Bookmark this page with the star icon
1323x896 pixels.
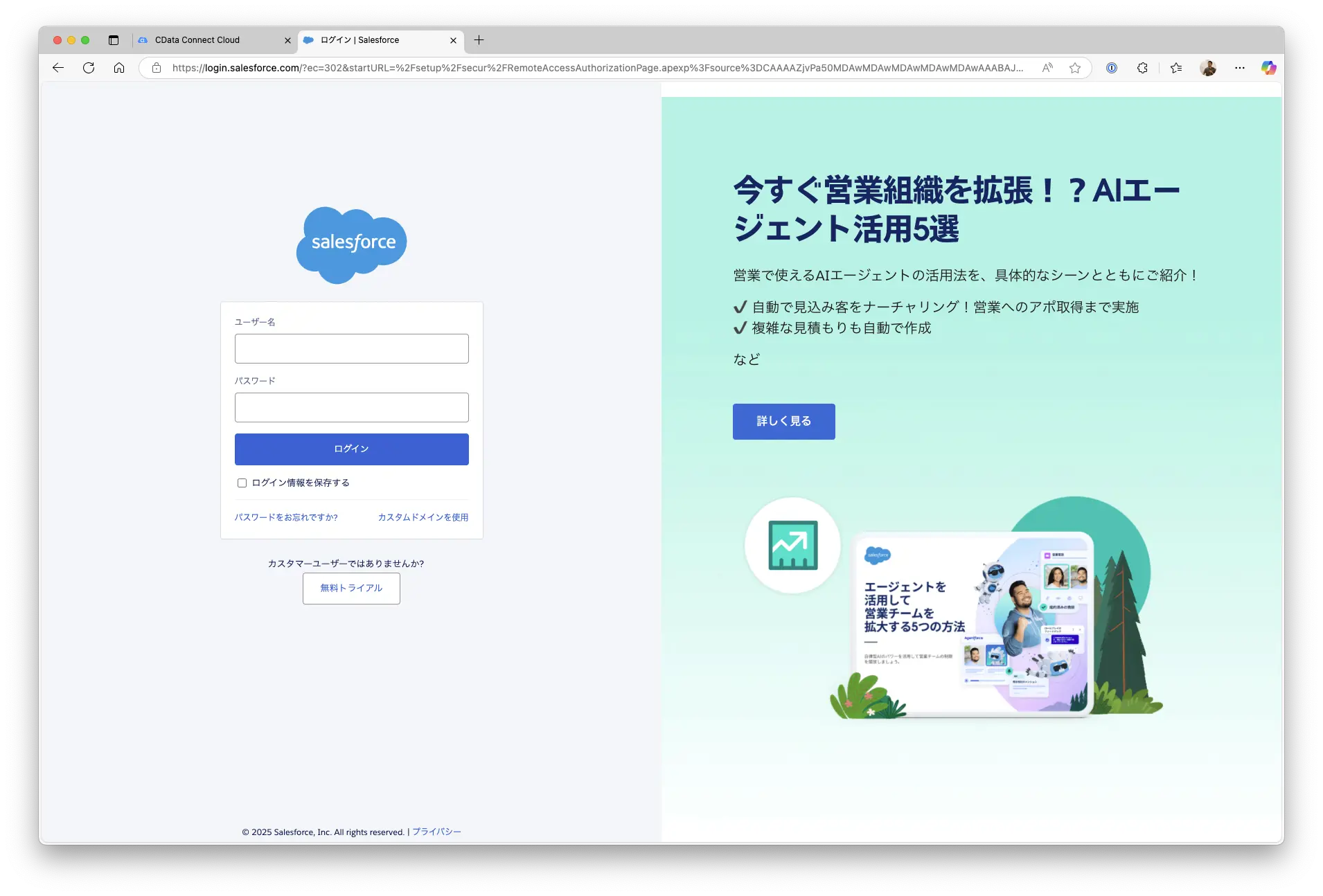(1075, 68)
